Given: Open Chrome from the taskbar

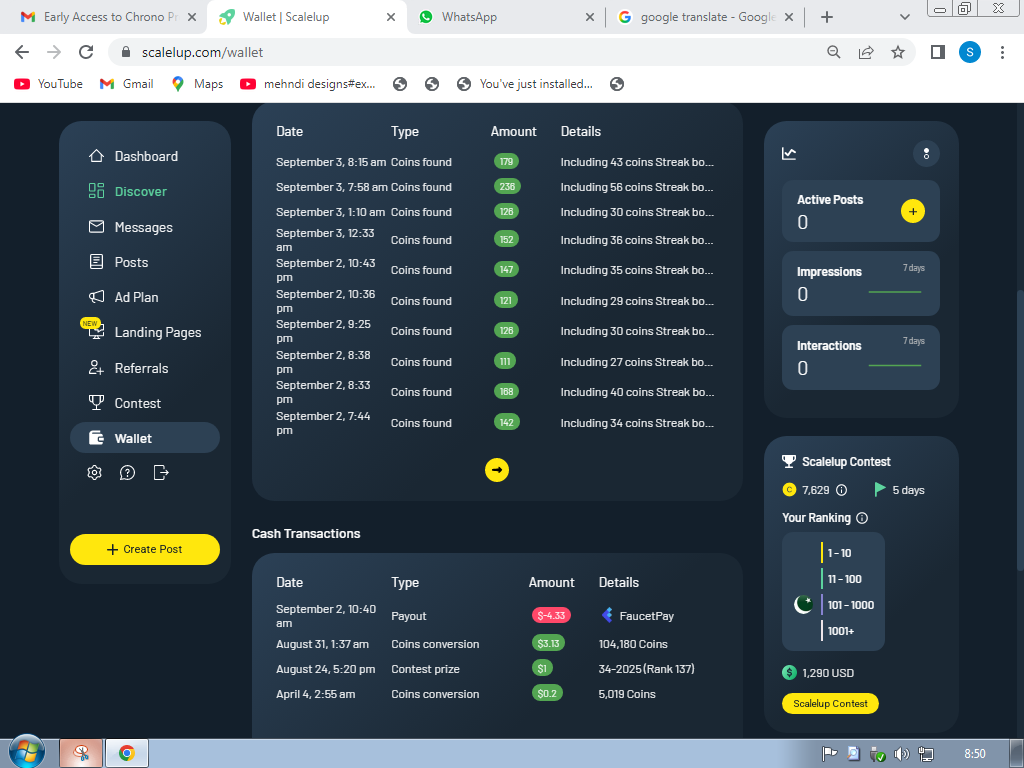Looking at the screenshot, I should pos(127,753).
